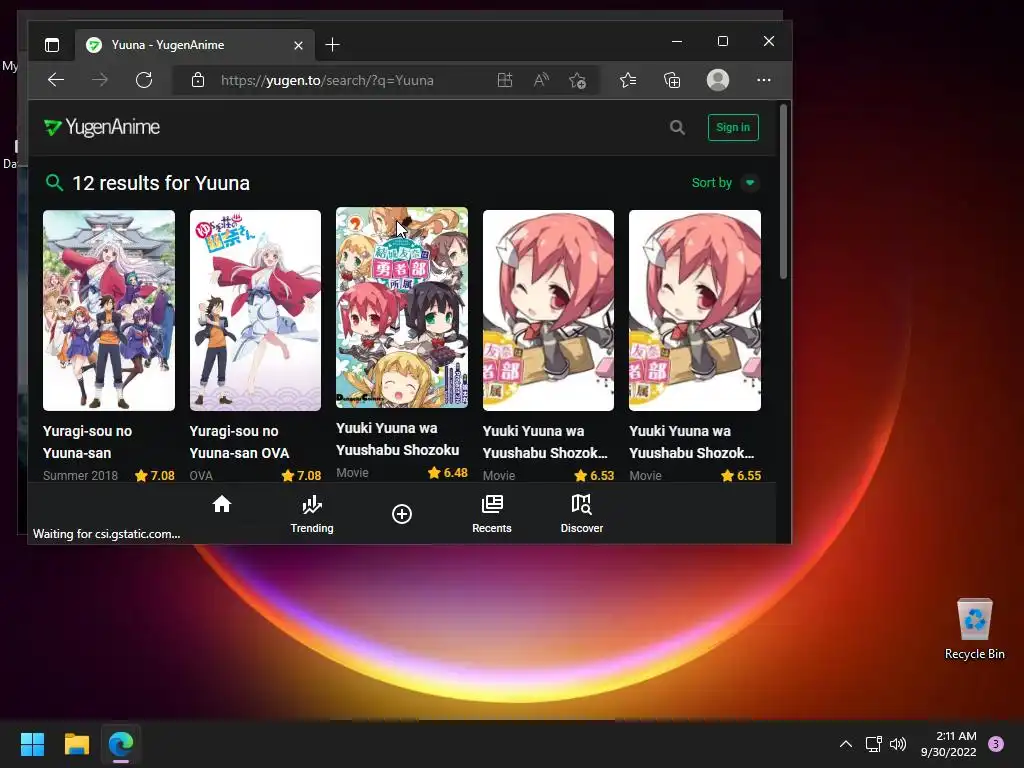Image resolution: width=1024 pixels, height=768 pixels.
Task: Open the clock showing 2:11 AM
Action: (948, 744)
